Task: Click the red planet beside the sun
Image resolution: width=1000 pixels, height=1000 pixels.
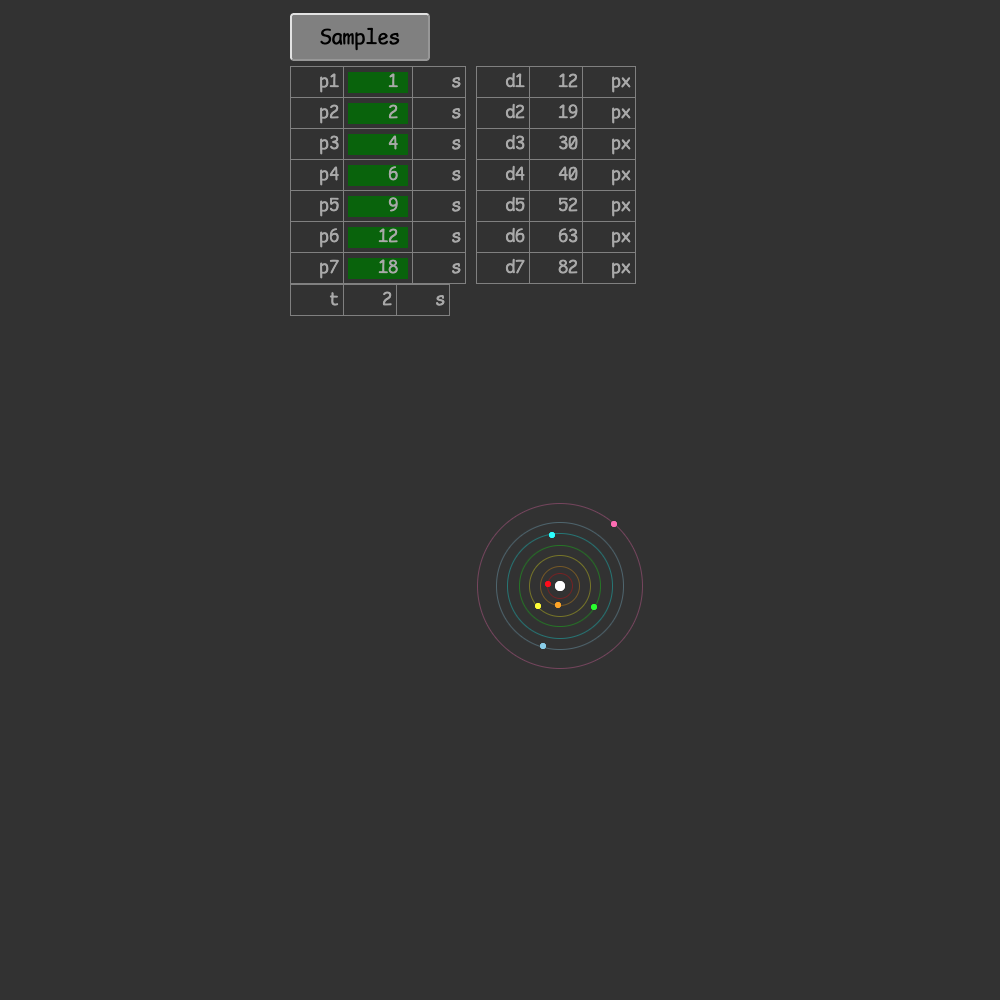Action: click(x=546, y=584)
